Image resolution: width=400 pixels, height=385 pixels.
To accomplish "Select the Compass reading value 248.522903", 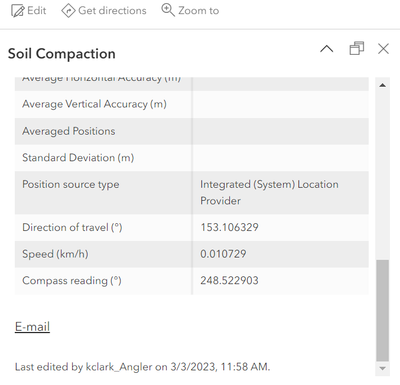I will (229, 280).
